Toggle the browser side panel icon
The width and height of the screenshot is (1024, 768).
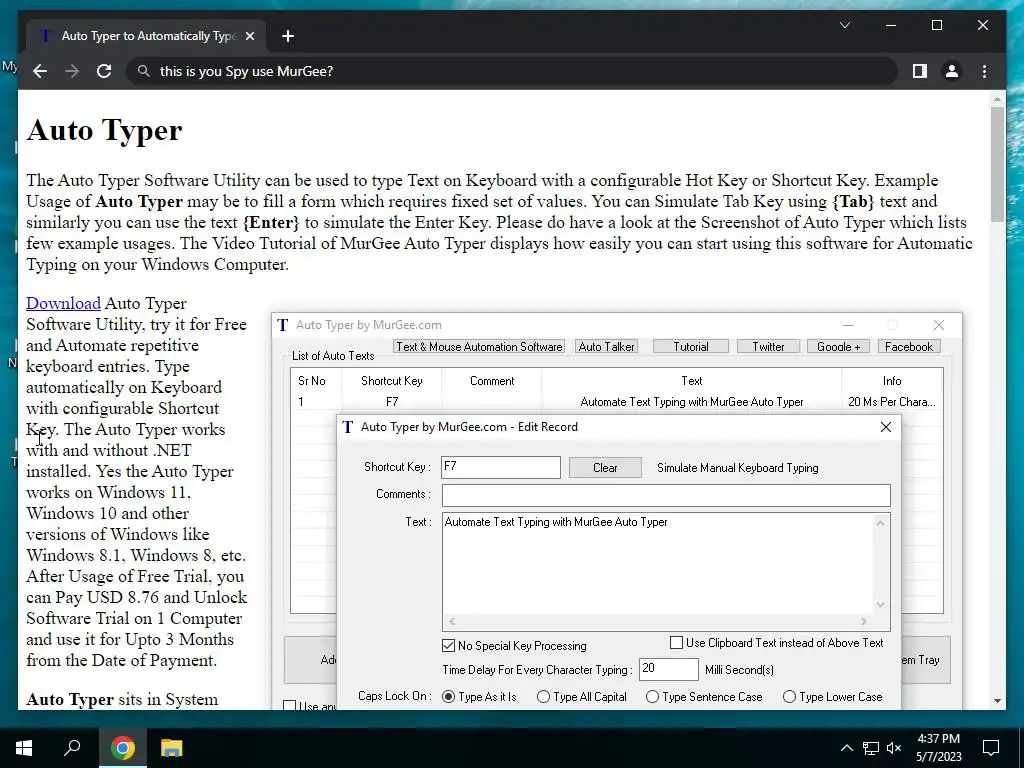pos(920,71)
